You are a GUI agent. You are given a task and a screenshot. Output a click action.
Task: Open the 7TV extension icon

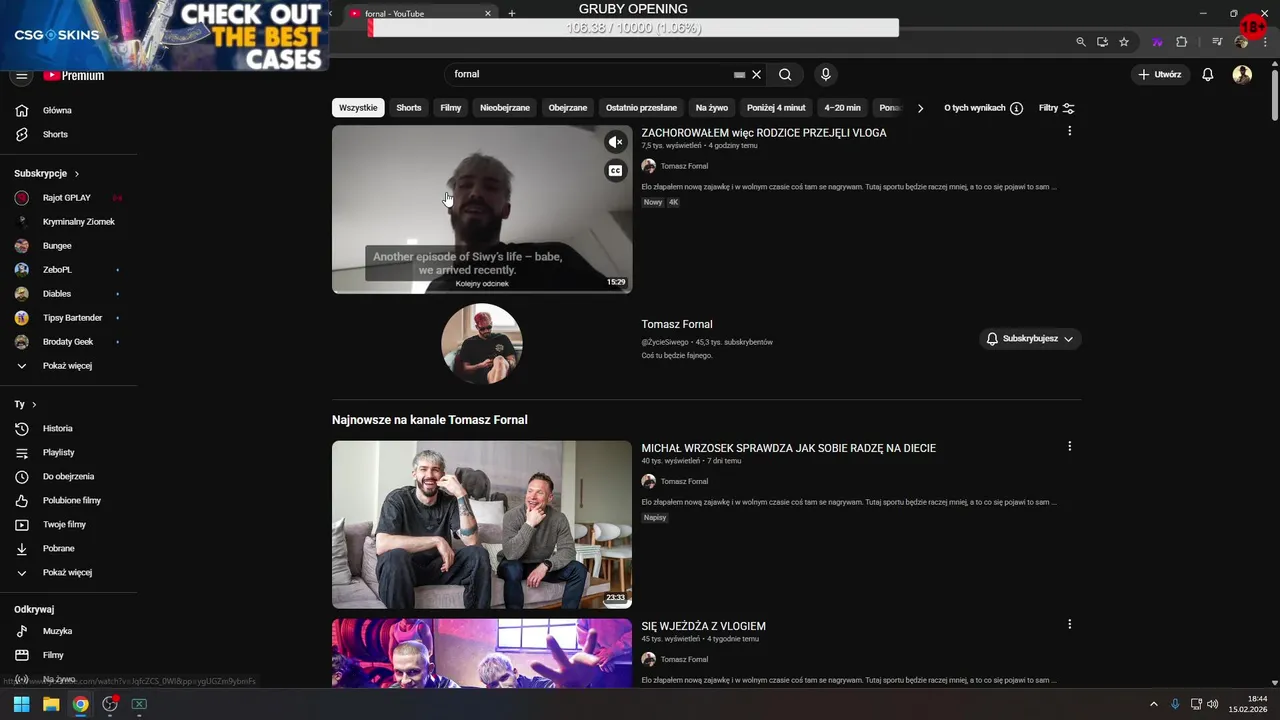tap(1157, 42)
